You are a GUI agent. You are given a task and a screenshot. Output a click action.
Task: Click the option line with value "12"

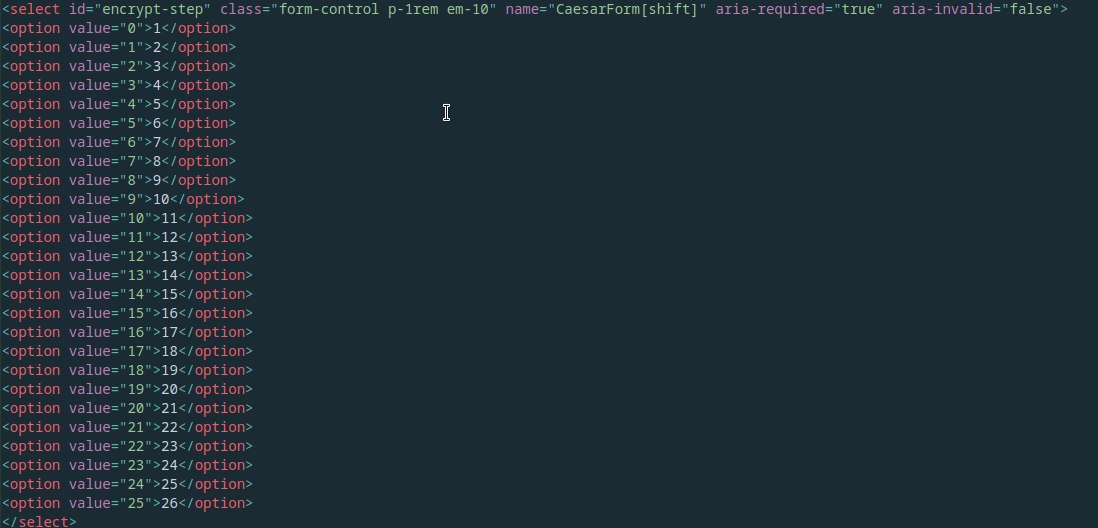(127, 256)
